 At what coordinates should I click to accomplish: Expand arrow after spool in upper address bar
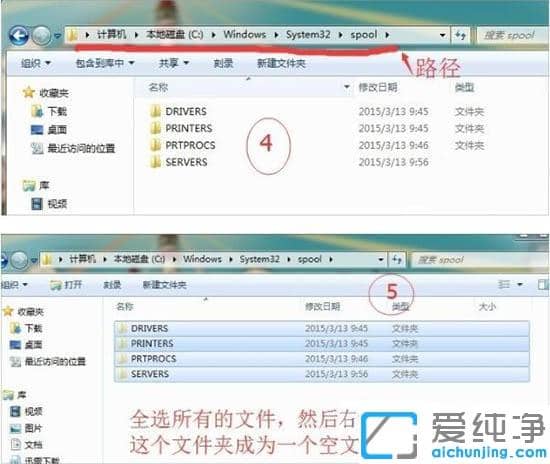coord(387,35)
